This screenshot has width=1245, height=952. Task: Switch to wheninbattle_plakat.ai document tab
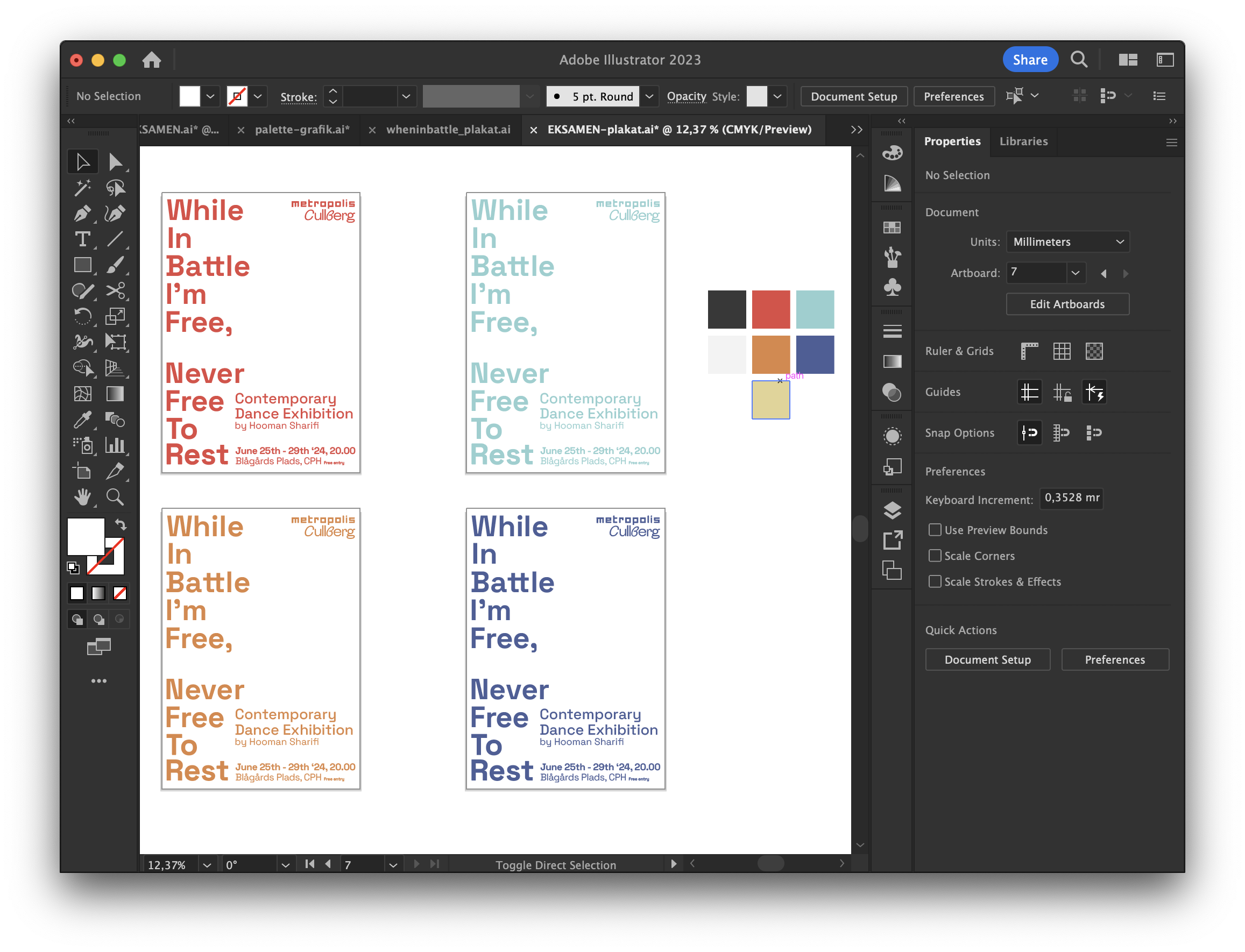pos(448,130)
